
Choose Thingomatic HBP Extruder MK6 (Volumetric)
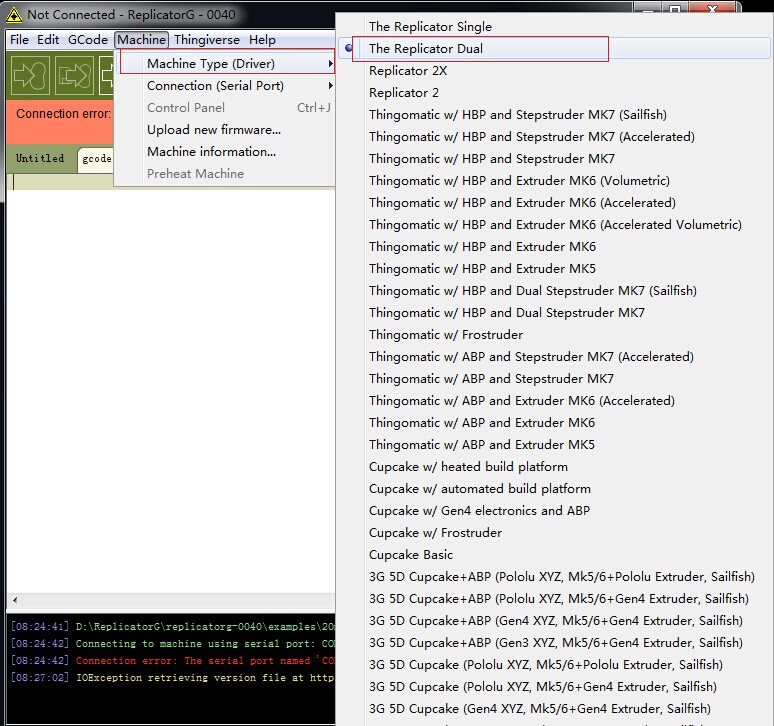[x=554, y=181]
